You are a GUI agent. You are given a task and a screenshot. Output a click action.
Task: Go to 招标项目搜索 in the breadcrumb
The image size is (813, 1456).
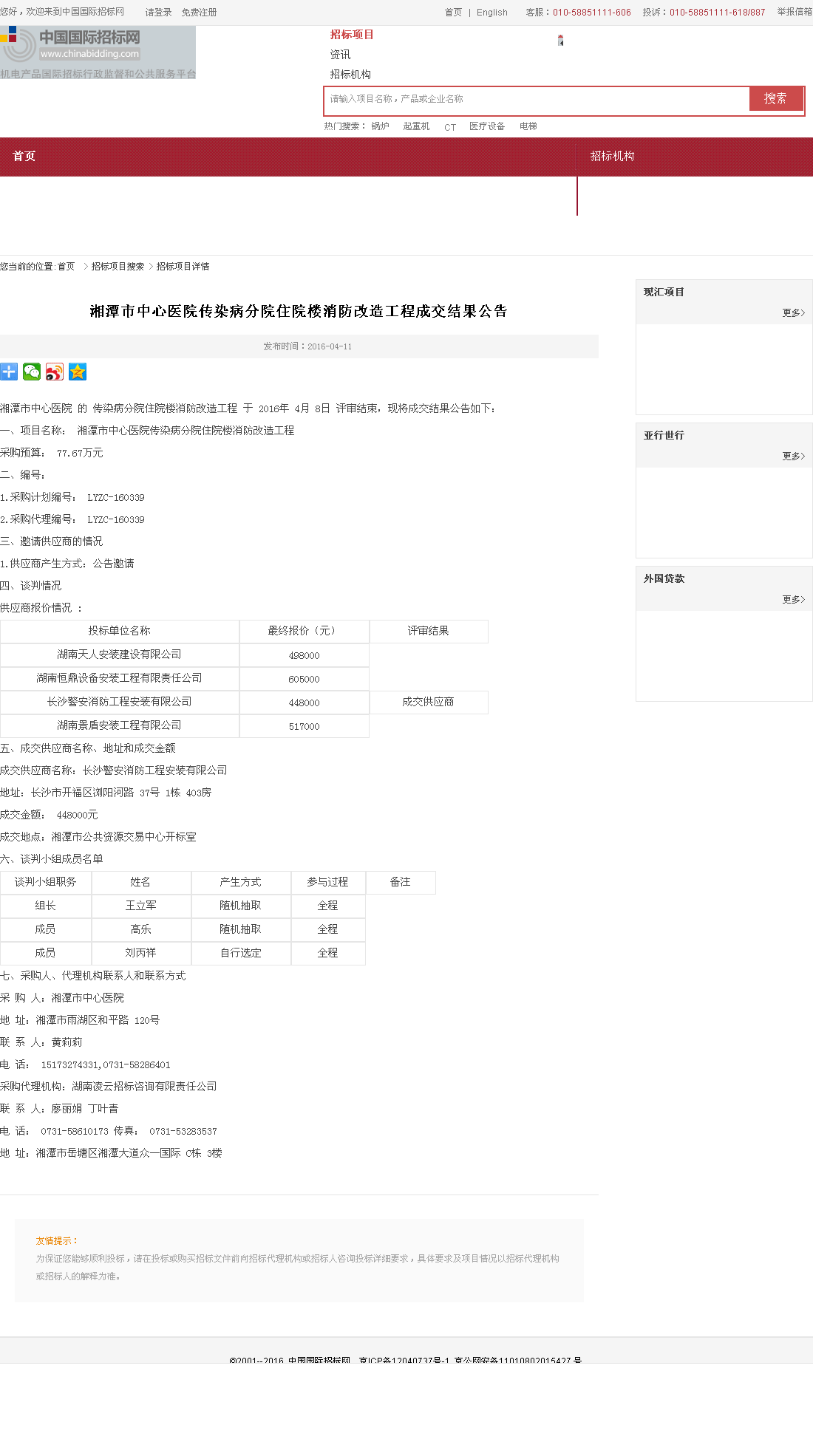pos(118,267)
